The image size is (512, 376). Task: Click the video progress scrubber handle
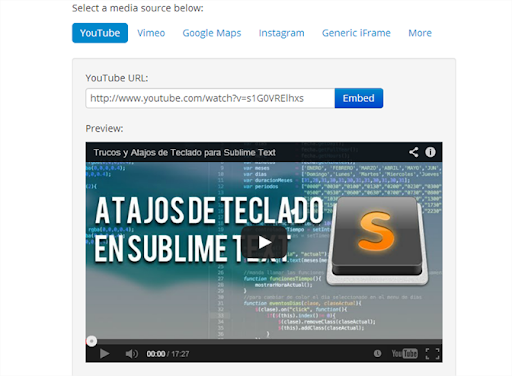91,341
